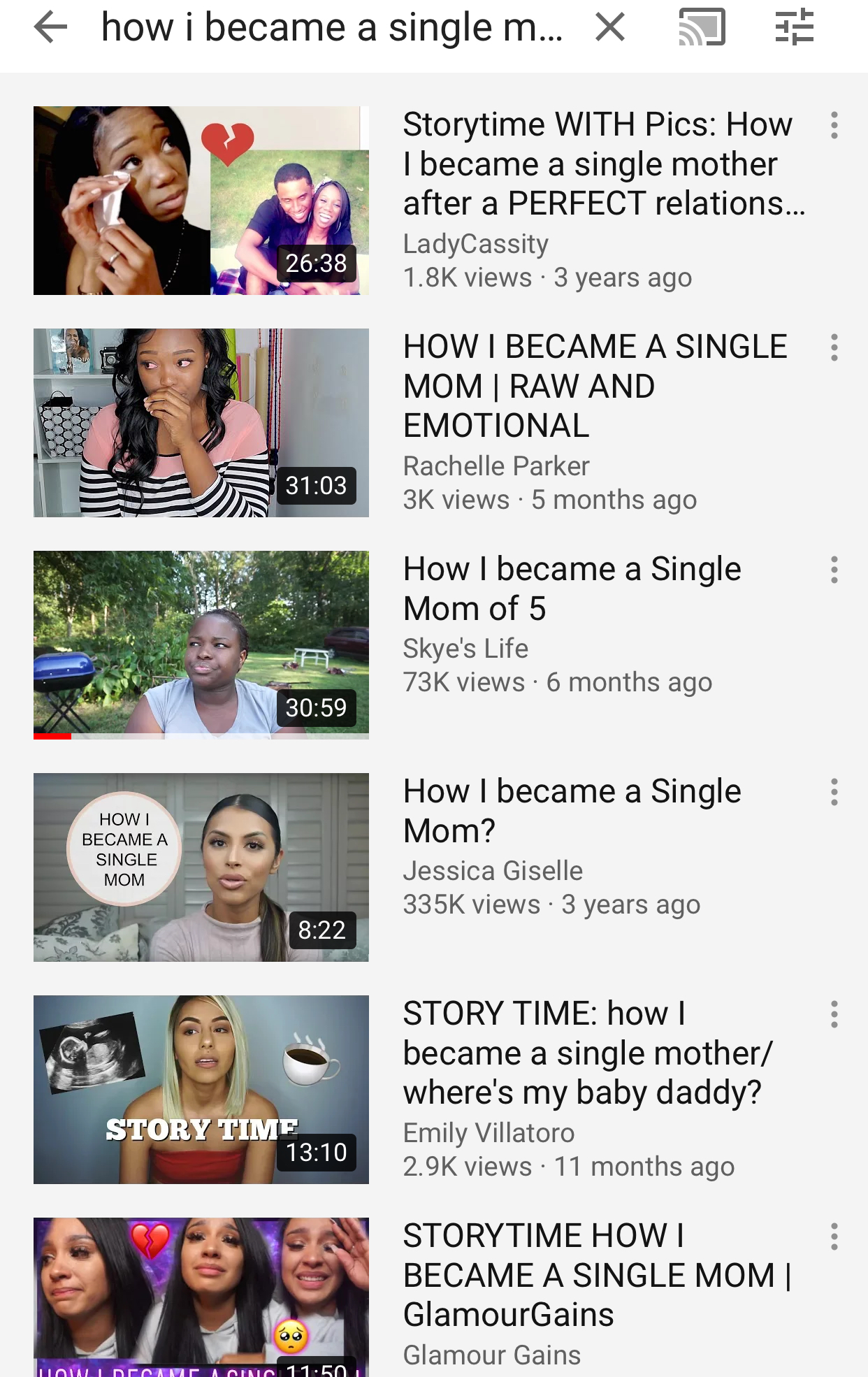Viewport: 868px width, 1377px height.
Task: Clear the search query with X icon
Action: tap(610, 28)
